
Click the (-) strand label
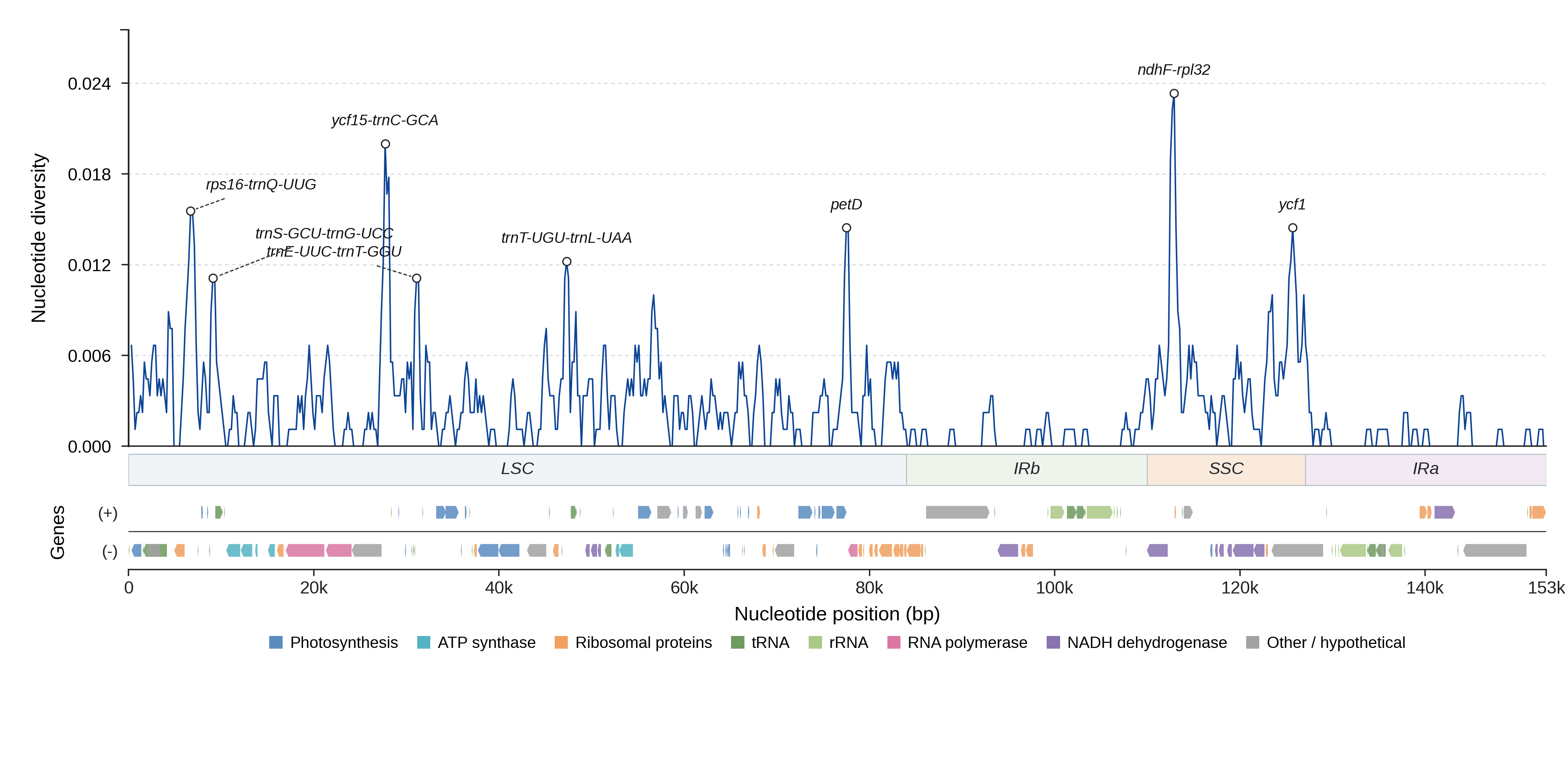tap(110, 552)
